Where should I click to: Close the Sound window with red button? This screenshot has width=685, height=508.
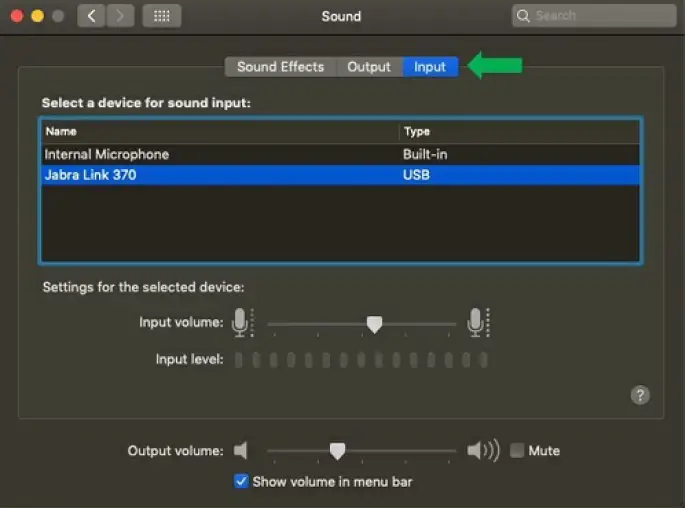point(17,16)
